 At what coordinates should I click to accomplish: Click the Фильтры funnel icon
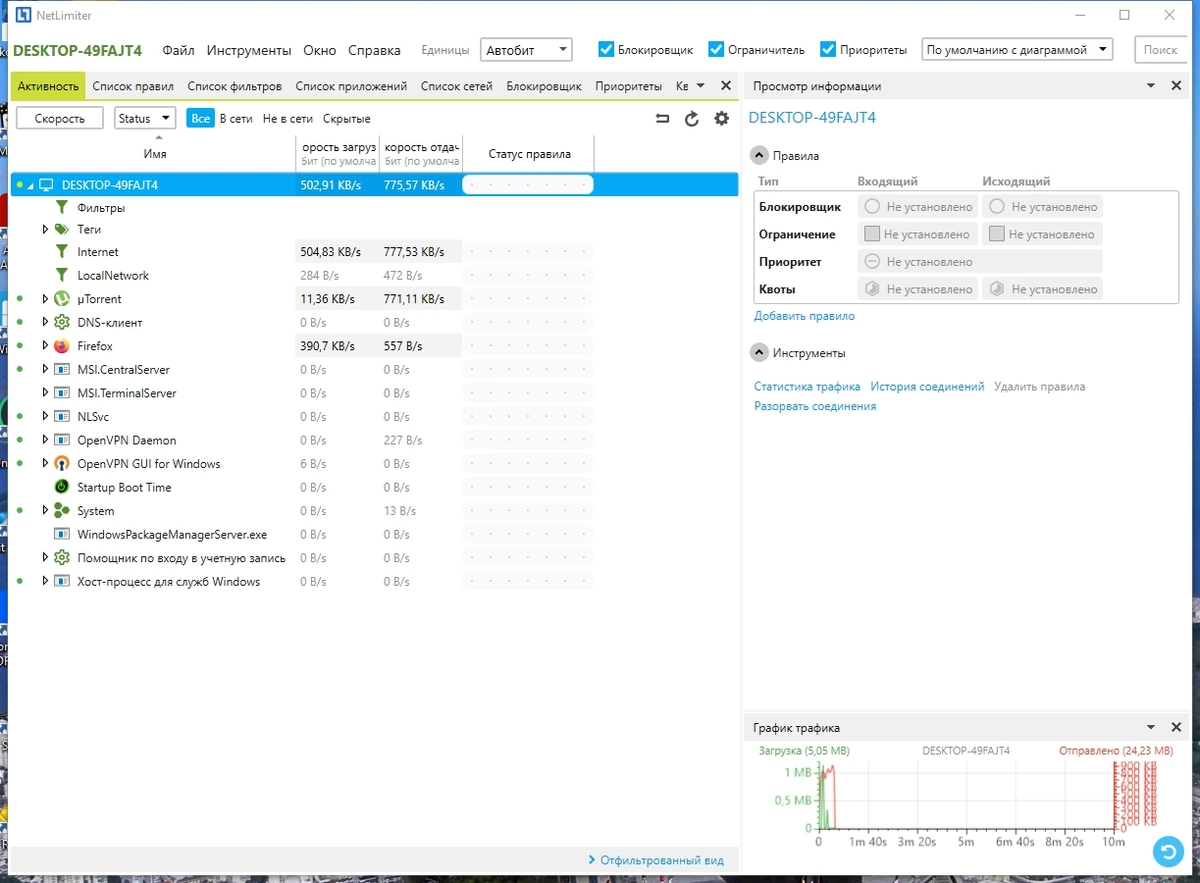coord(62,208)
